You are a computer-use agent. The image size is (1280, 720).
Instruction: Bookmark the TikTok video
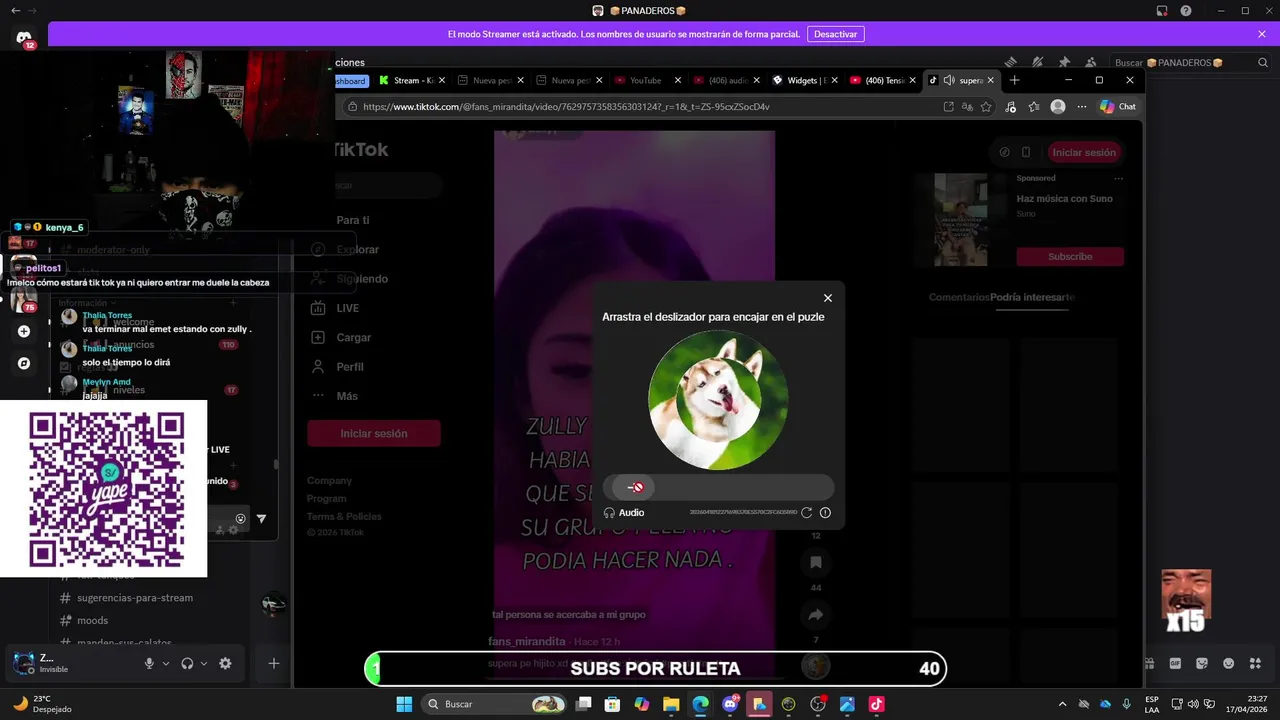point(816,562)
